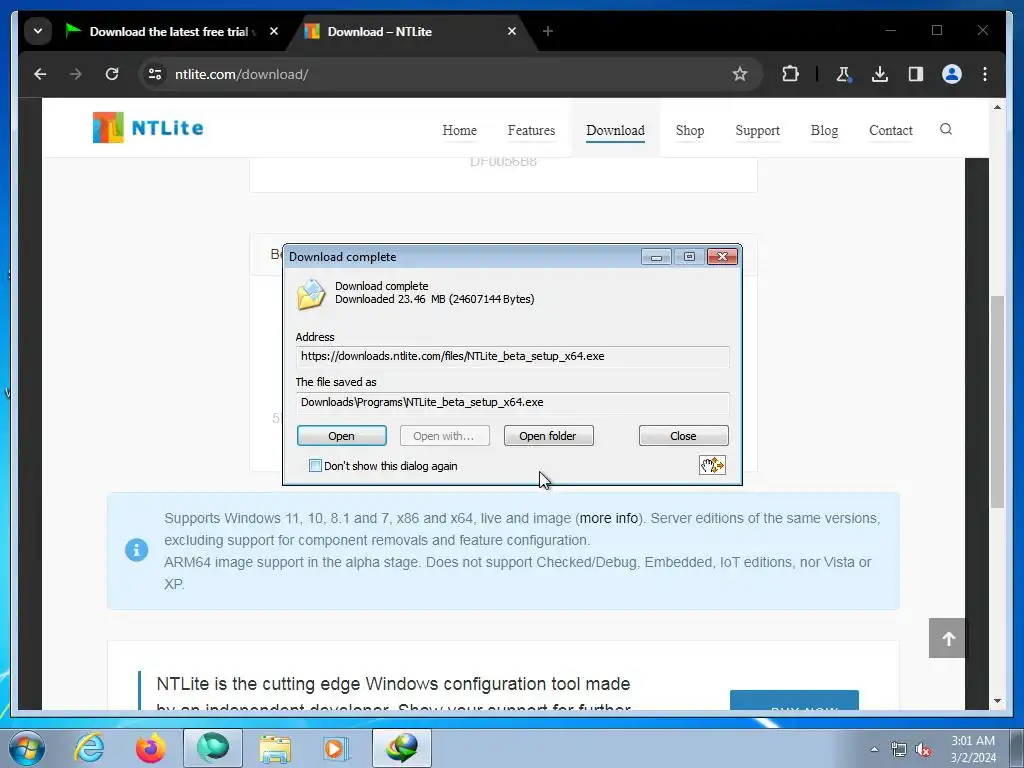Click 'Downloaded 23.46 MB (24607144 Bytes)' text
Viewport: 1024px width, 768px height.
434,299
